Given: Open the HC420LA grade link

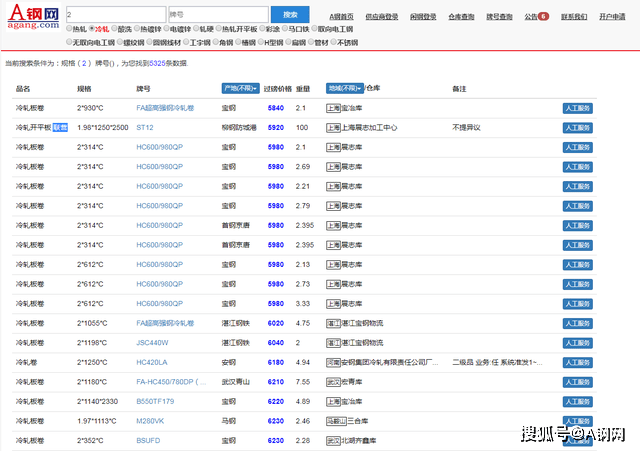Looking at the screenshot, I should (152, 362).
